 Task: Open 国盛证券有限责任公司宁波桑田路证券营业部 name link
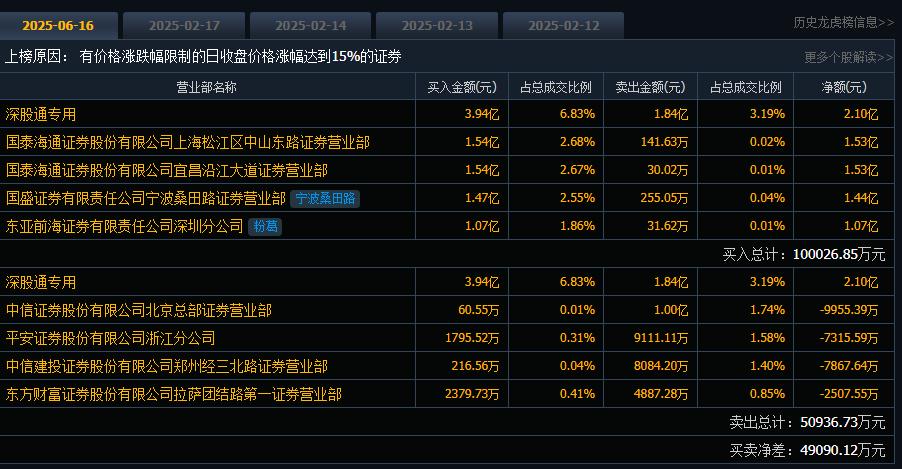(x=146, y=199)
